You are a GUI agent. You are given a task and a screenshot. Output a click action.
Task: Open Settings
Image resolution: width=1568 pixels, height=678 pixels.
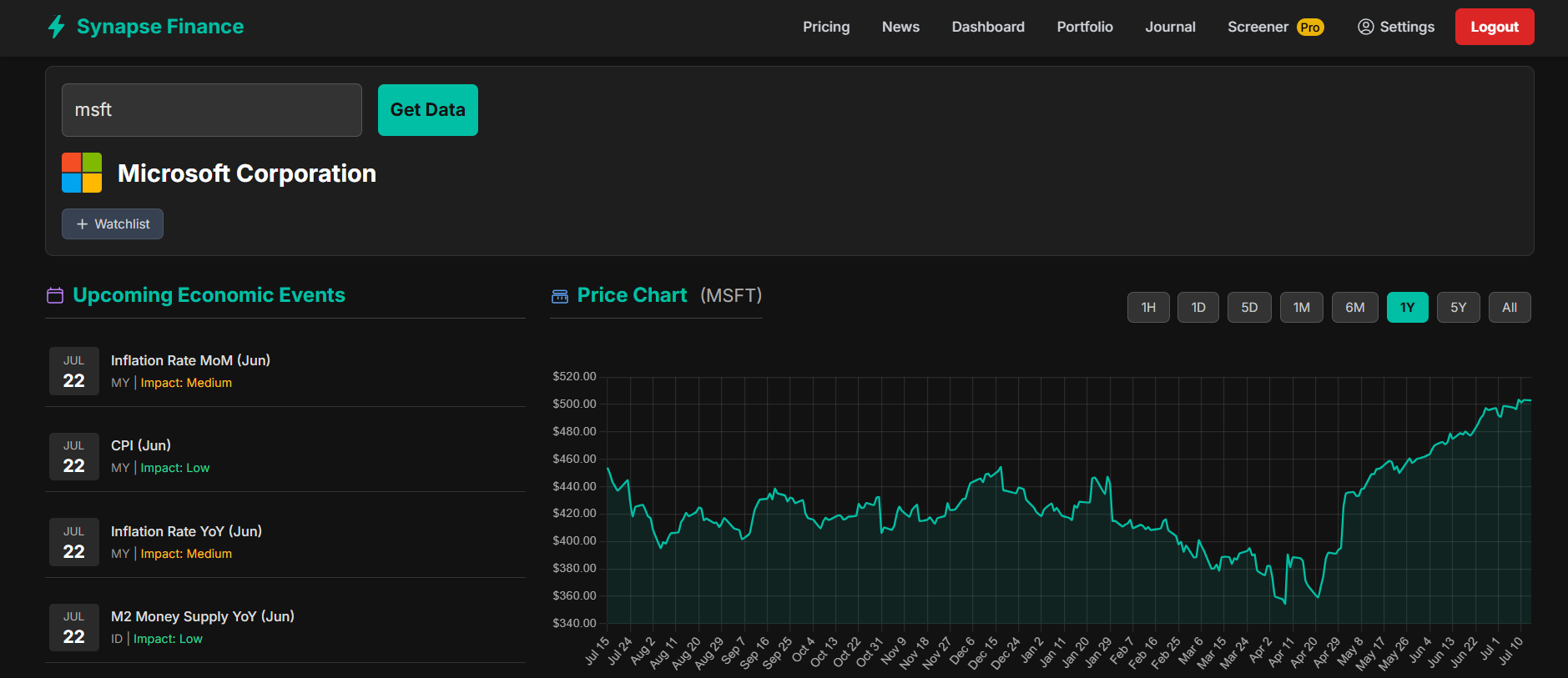[x=1396, y=27]
